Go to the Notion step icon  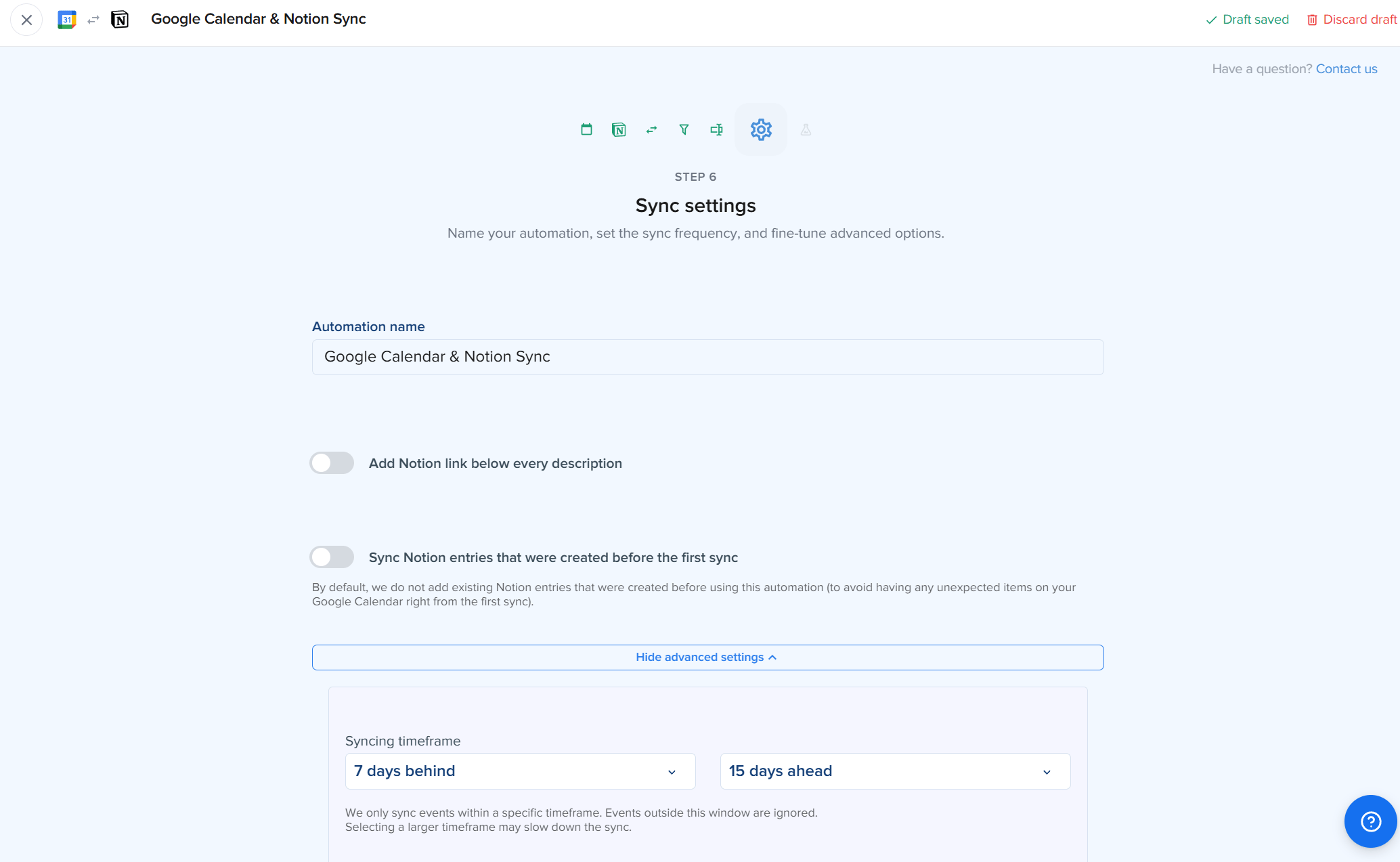619,129
